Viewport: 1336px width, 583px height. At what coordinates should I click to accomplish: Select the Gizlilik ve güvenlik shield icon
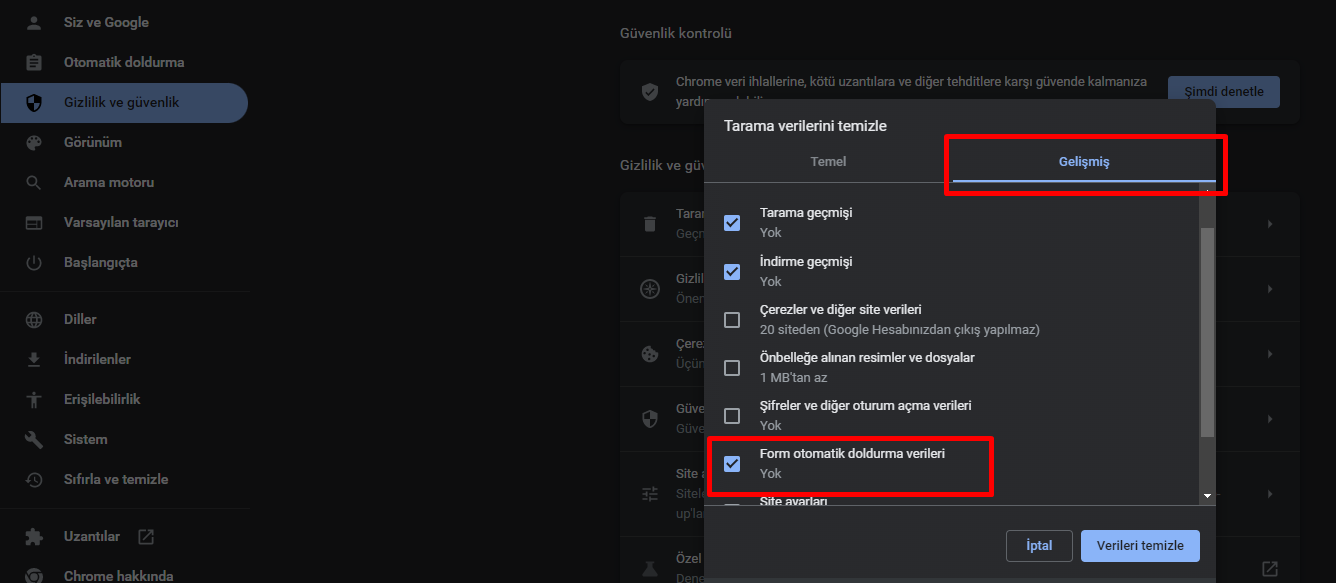coord(33,102)
